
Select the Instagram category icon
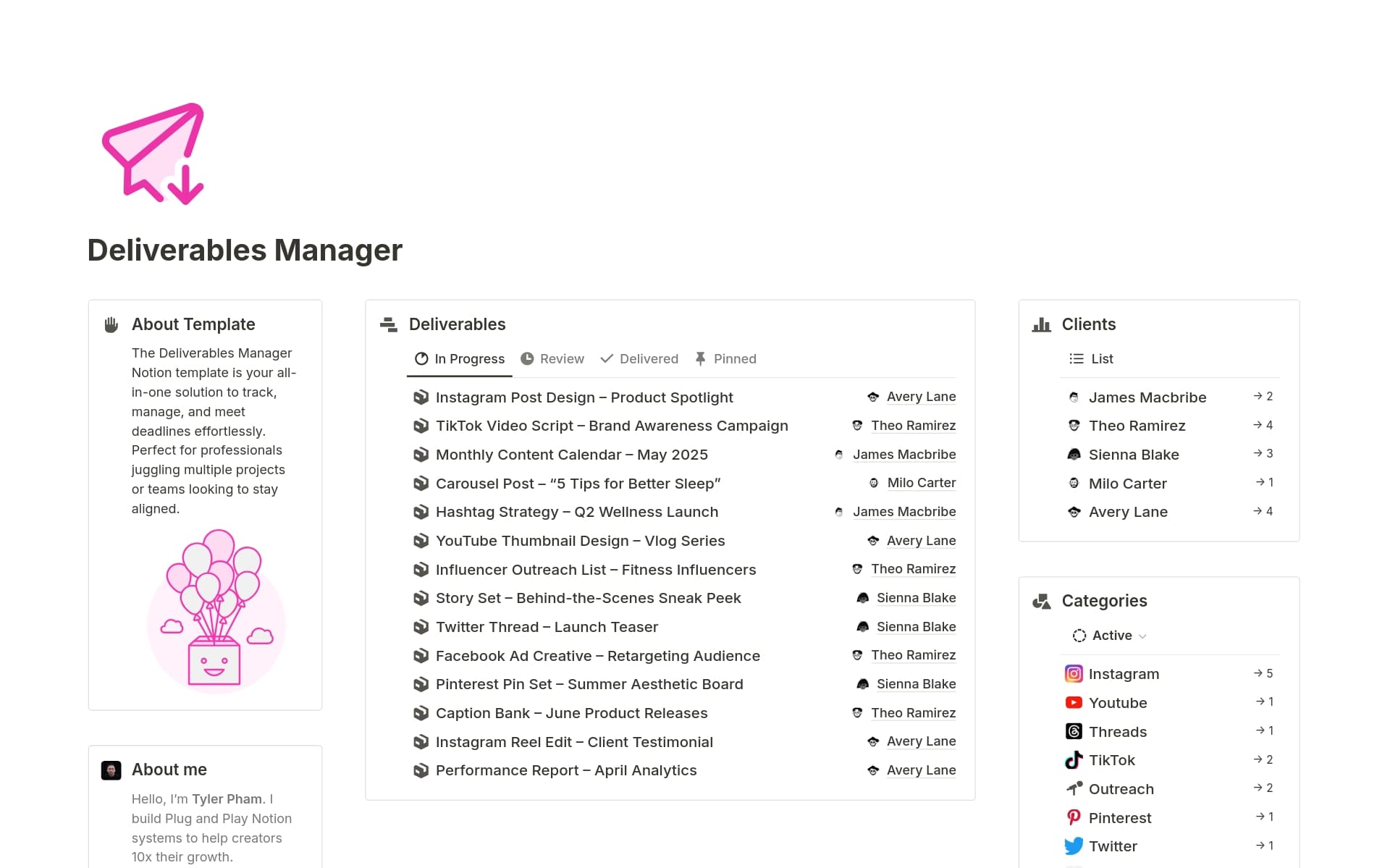tap(1074, 673)
